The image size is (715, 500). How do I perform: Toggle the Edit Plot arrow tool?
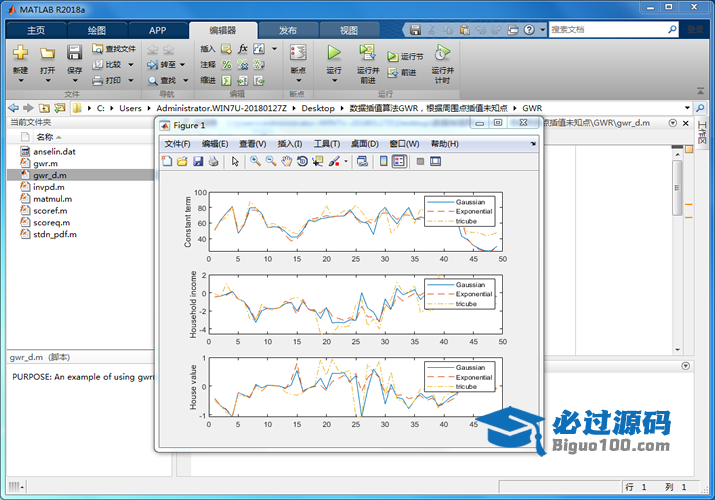pos(235,161)
